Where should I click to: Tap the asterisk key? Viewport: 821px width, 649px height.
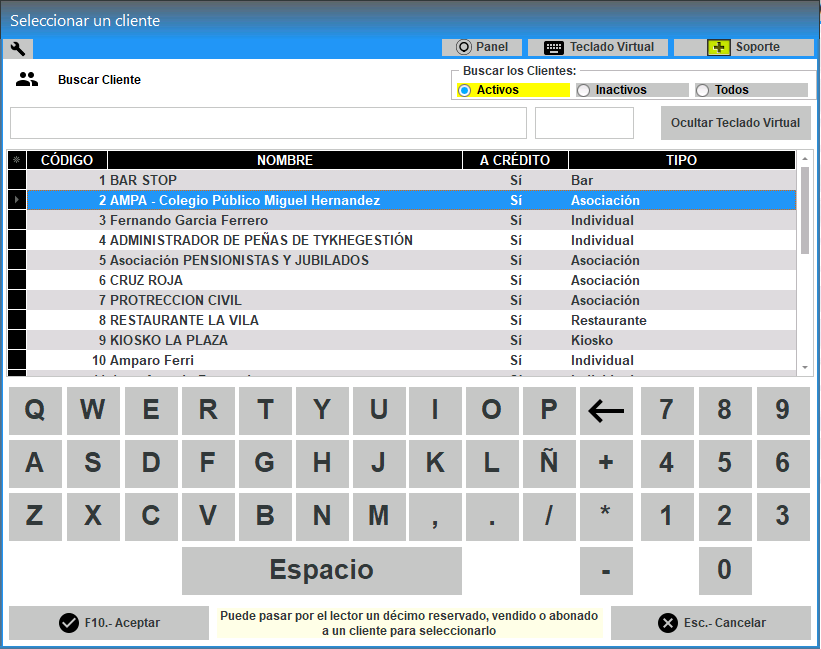pyautogui.click(x=606, y=517)
